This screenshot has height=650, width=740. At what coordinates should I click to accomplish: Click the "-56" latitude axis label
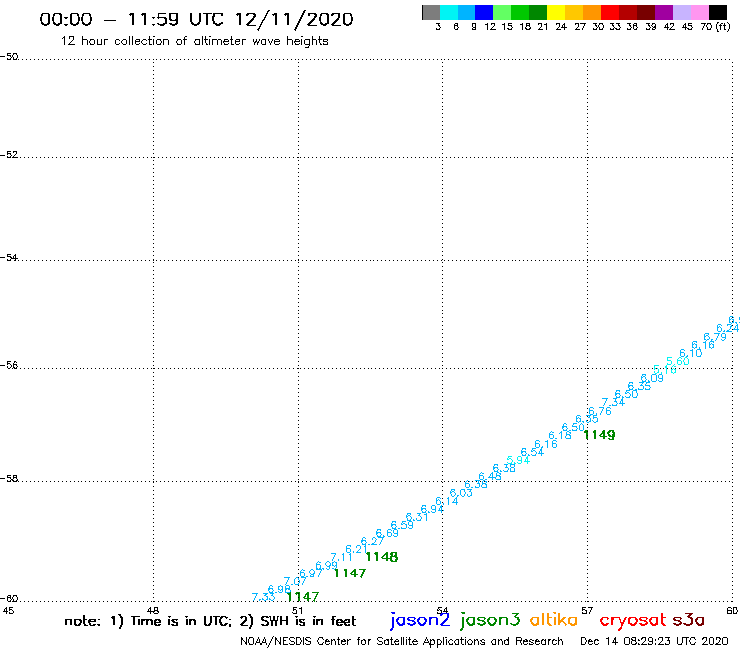point(9,365)
